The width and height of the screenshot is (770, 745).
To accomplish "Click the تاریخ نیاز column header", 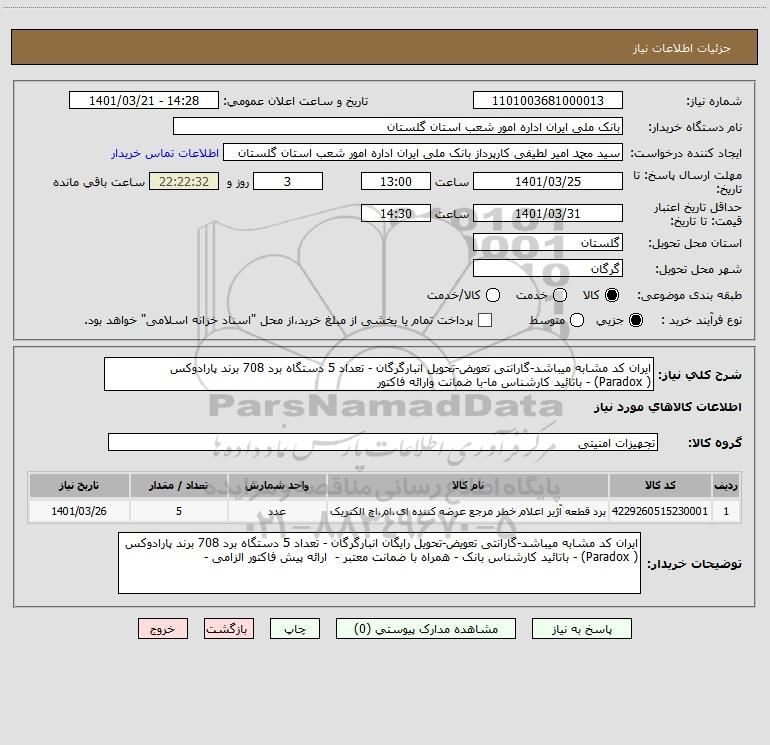I will [79, 486].
